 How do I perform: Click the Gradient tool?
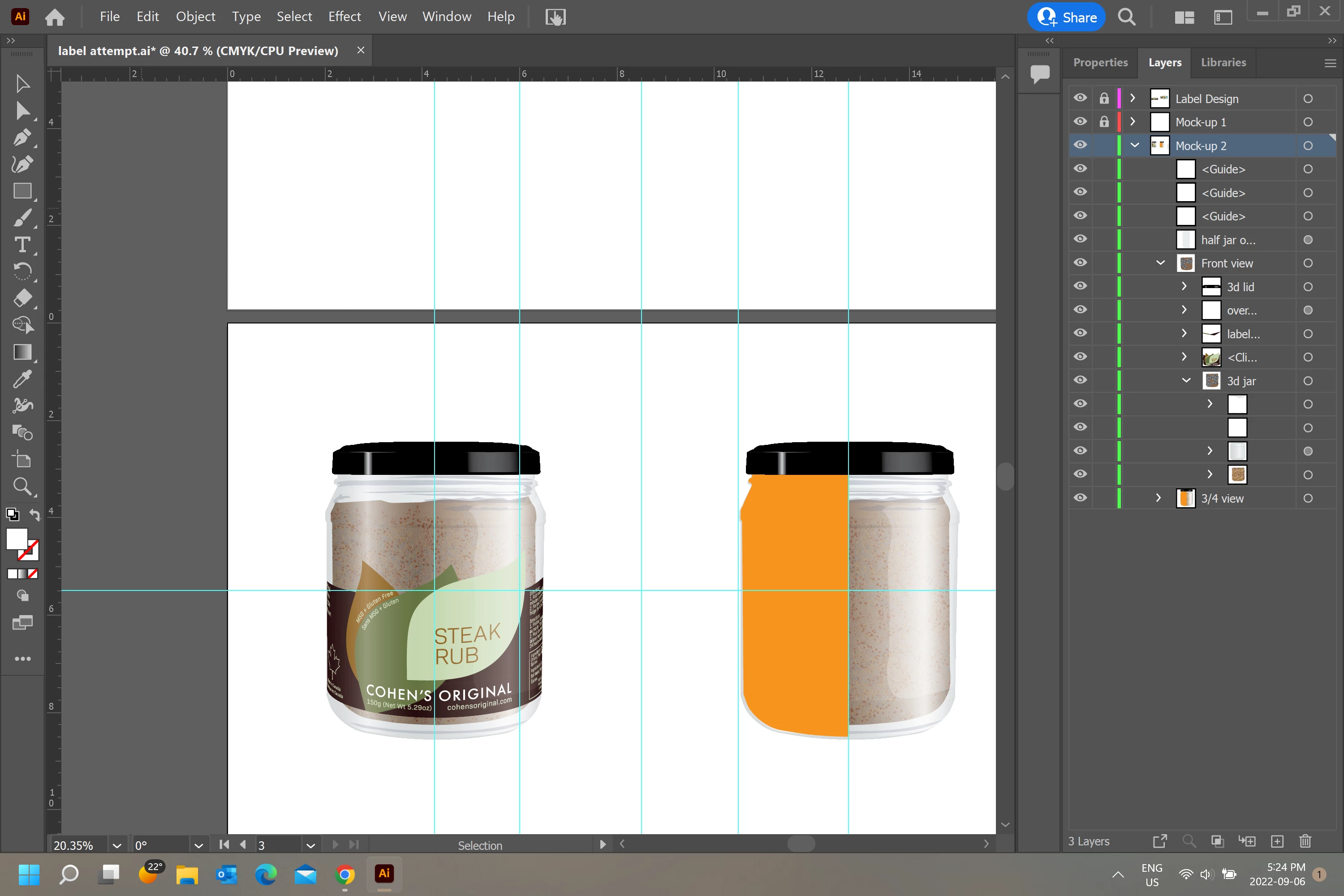point(22,352)
